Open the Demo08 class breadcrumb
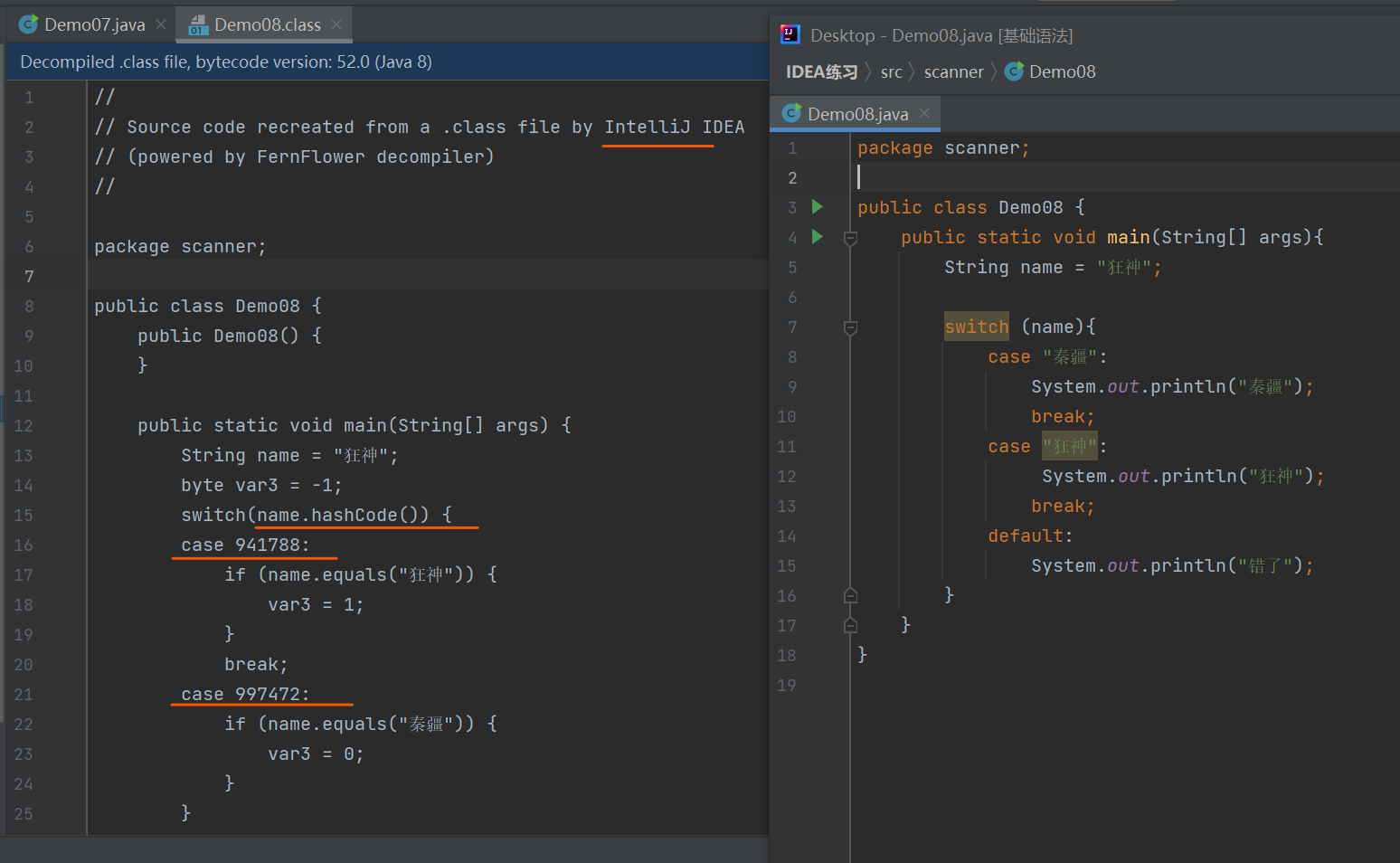This screenshot has width=1400, height=863. coord(1051,71)
